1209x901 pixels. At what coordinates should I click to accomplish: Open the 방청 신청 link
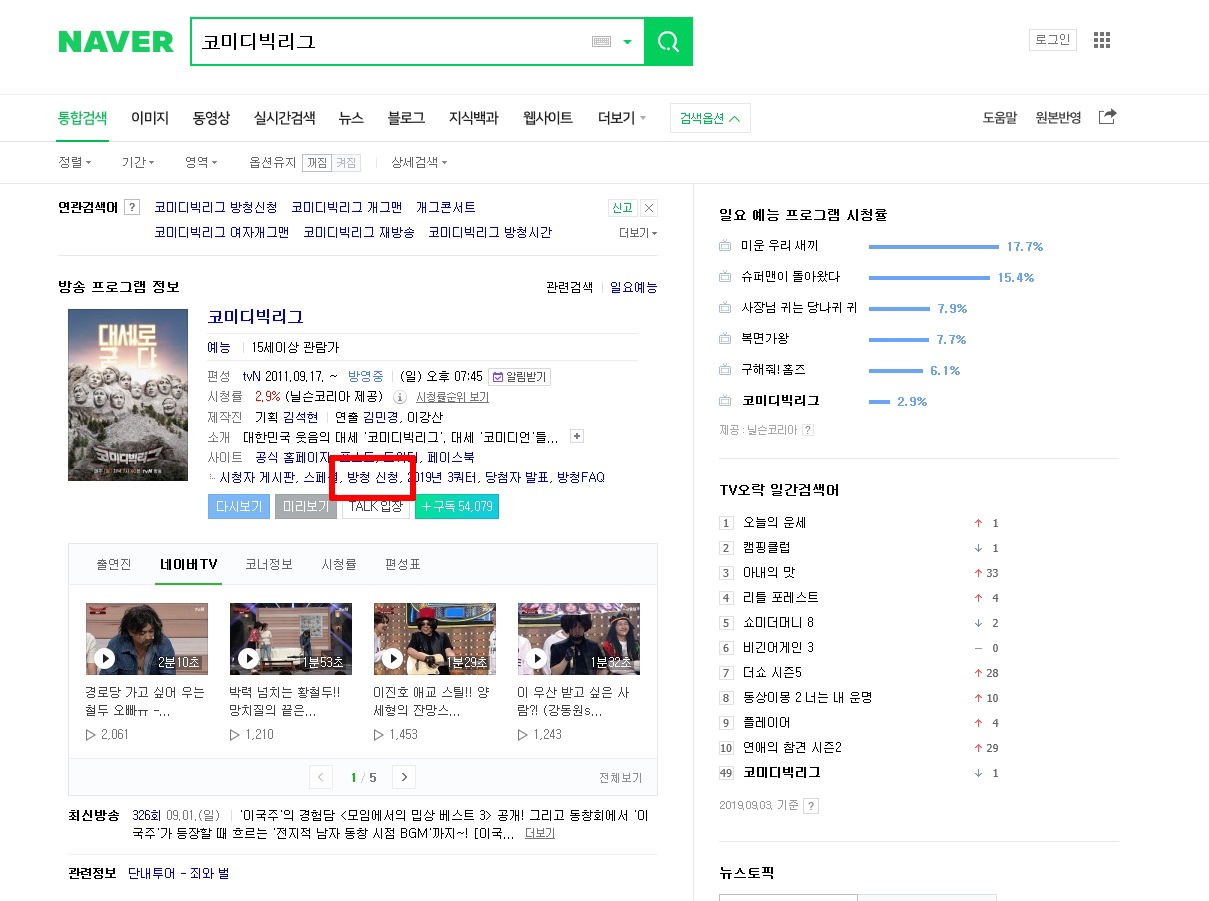pos(372,478)
